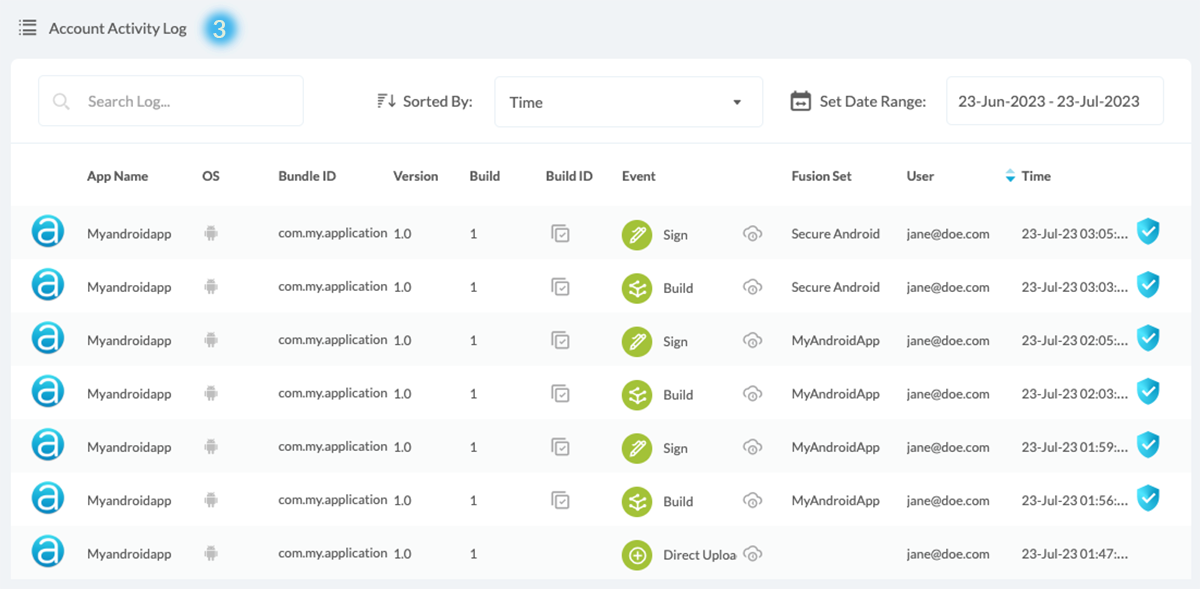Click the eye icon on the Direct Upload row
The image size is (1200, 589).
pyautogui.click(x=751, y=554)
